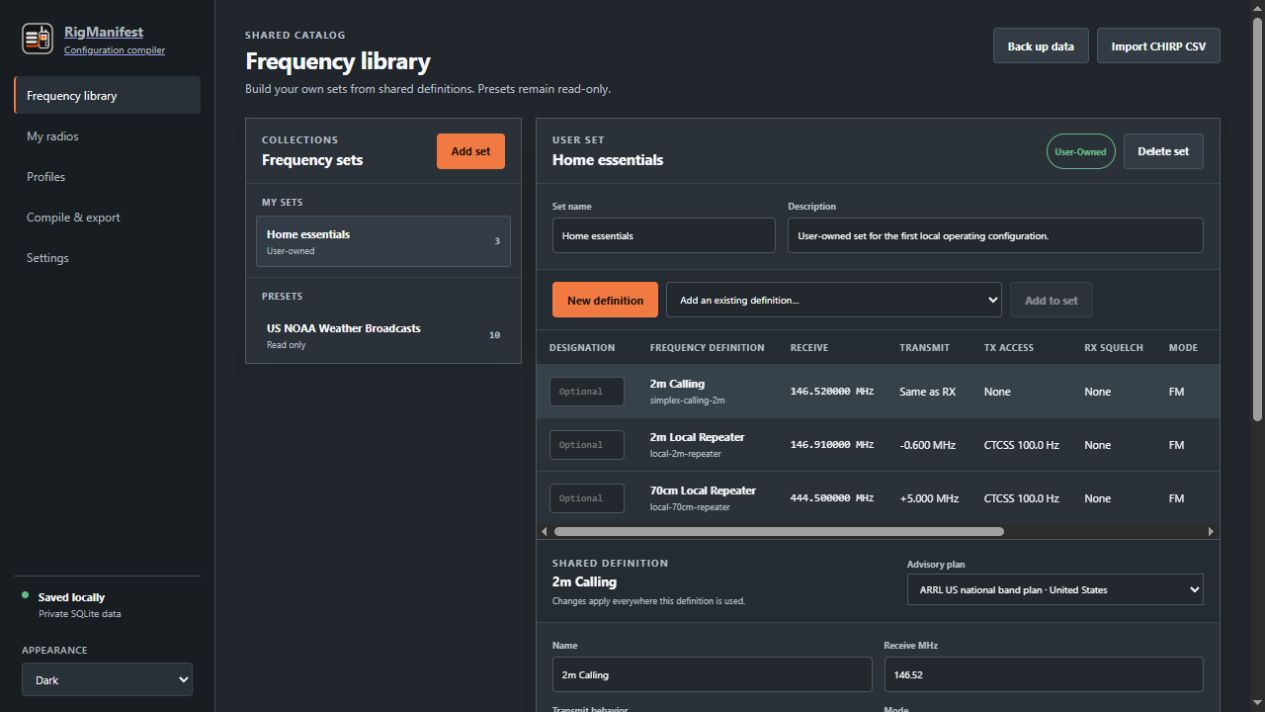Click the green Saved locally status dot
The height and width of the screenshot is (712, 1265).
click(25, 596)
